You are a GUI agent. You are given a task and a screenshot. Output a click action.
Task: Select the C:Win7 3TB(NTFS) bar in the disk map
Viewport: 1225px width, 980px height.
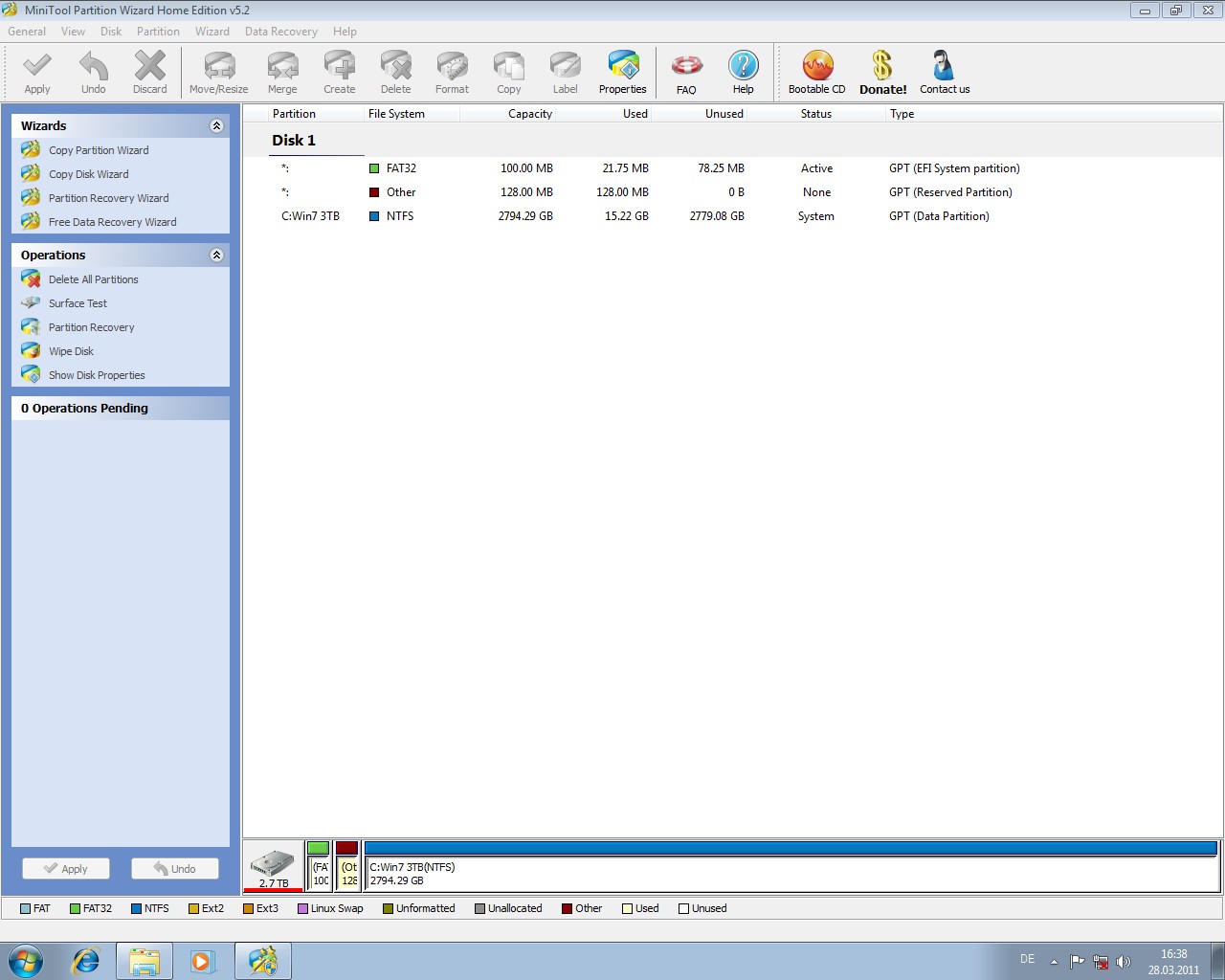click(791, 866)
